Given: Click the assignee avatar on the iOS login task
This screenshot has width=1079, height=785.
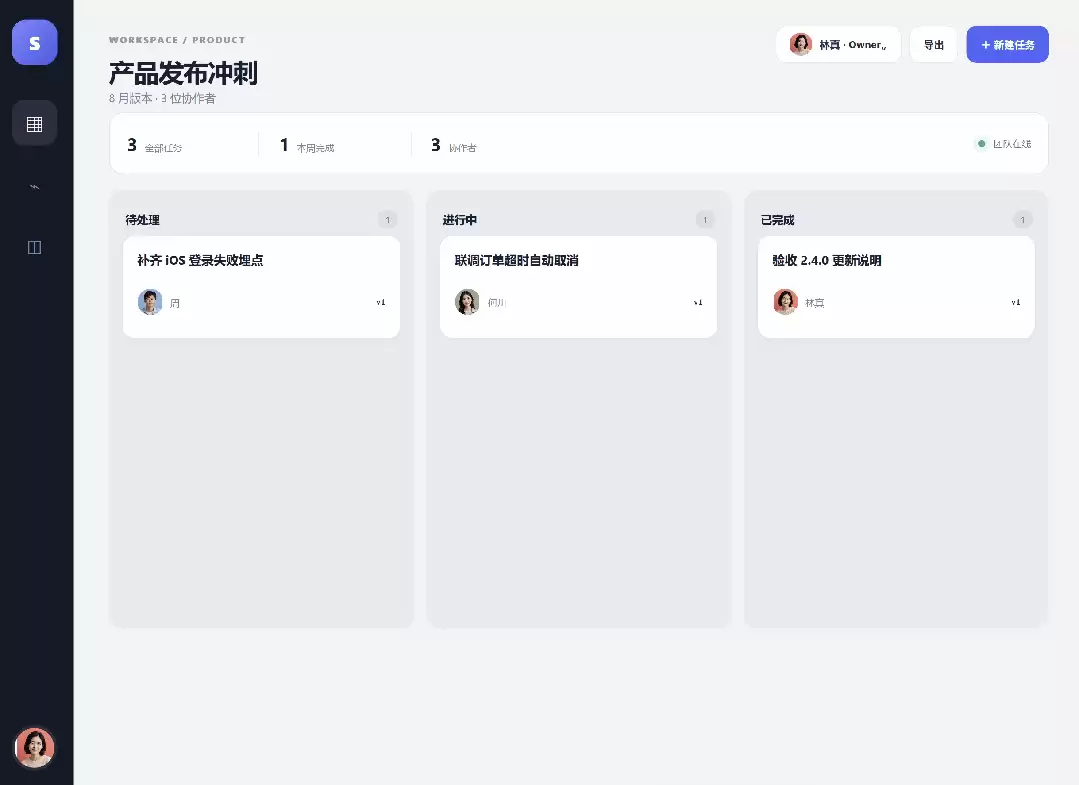Looking at the screenshot, I should click(150, 302).
